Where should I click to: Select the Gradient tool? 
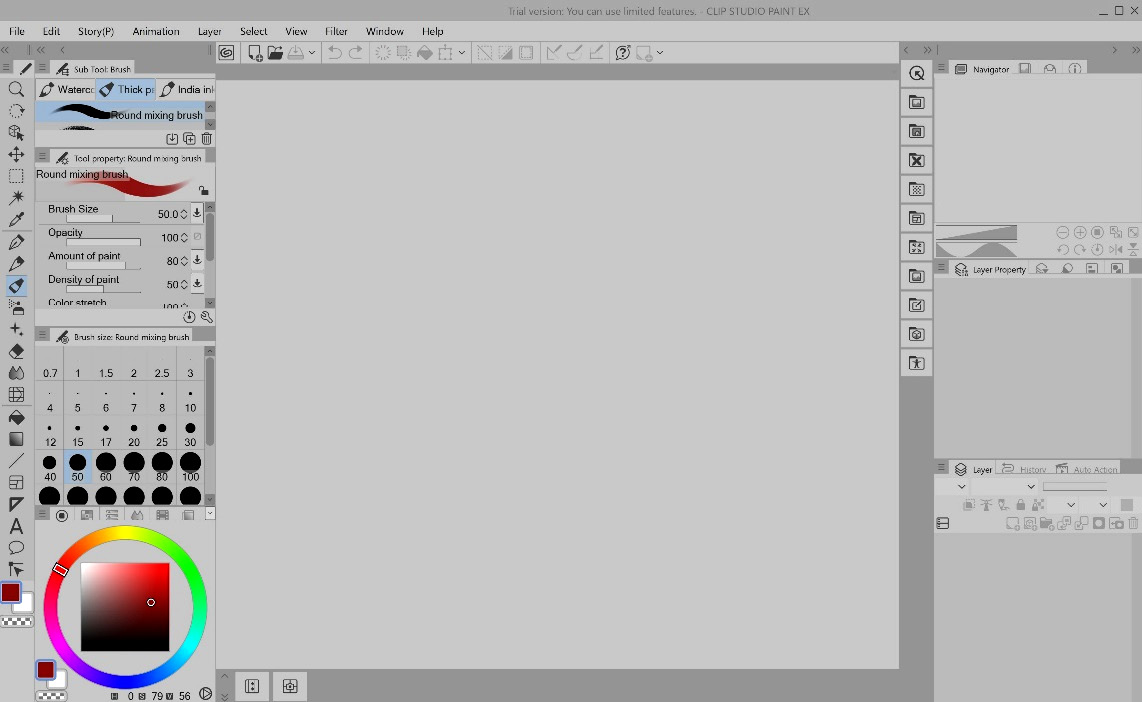(16, 439)
